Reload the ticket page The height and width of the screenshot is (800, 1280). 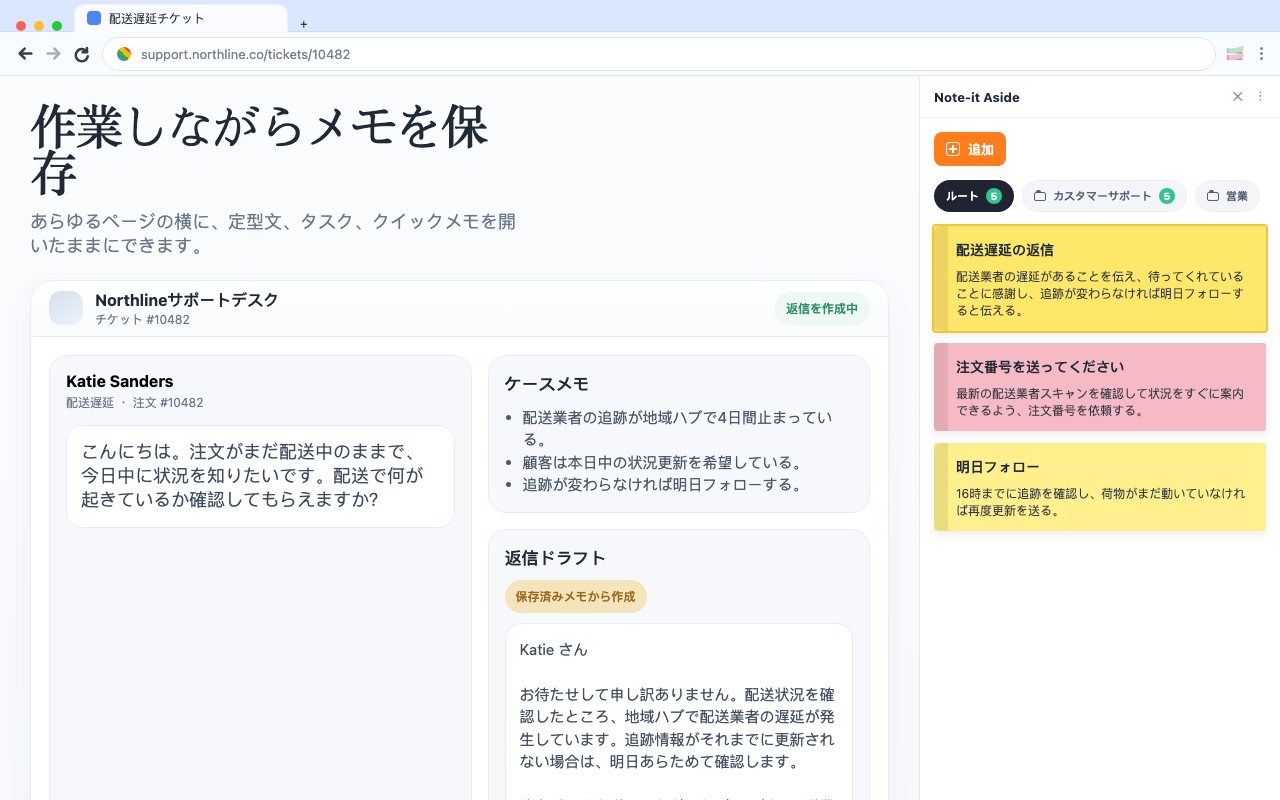click(x=82, y=54)
